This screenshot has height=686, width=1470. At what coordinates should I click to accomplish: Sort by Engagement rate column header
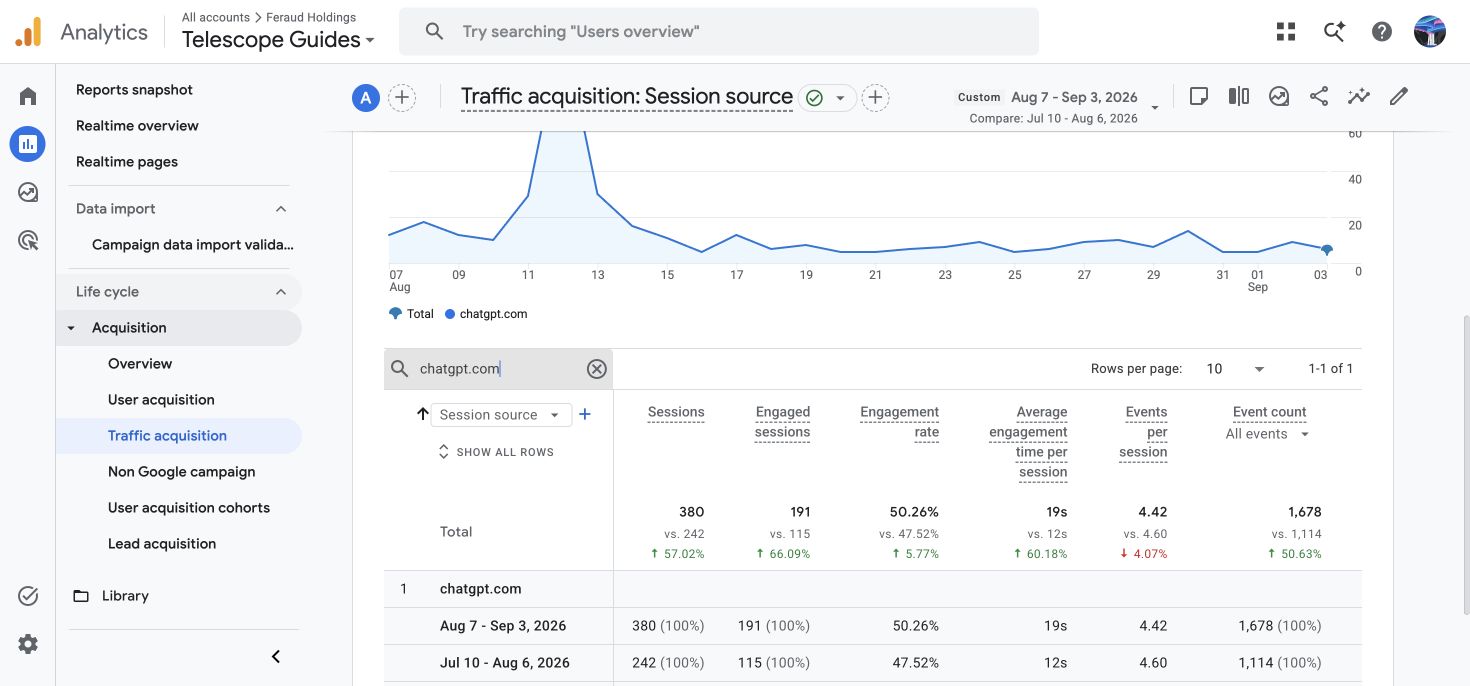(900, 422)
